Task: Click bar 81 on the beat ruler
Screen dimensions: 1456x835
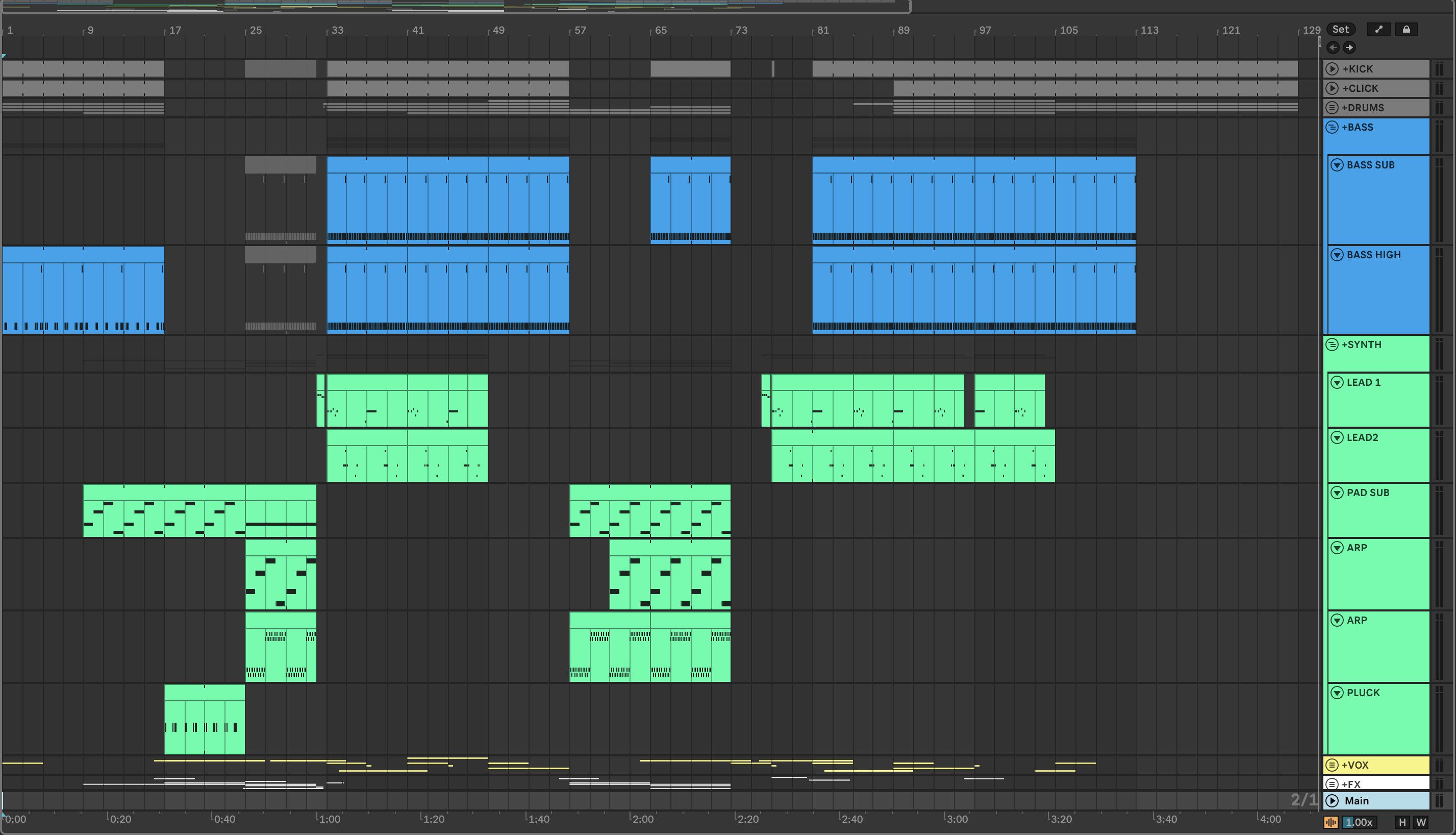Action: [822, 30]
